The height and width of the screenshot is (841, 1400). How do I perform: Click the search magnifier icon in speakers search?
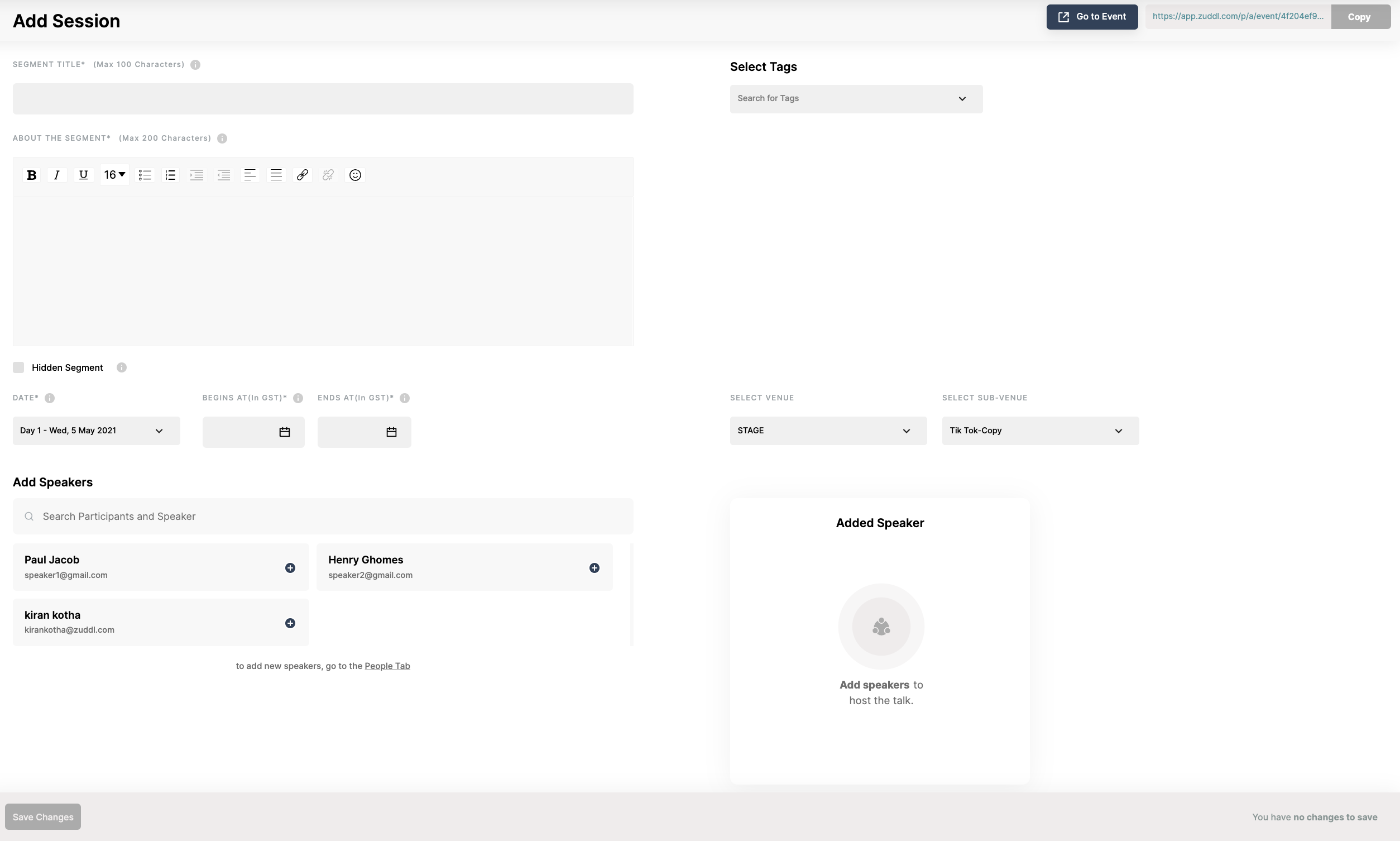click(x=29, y=517)
